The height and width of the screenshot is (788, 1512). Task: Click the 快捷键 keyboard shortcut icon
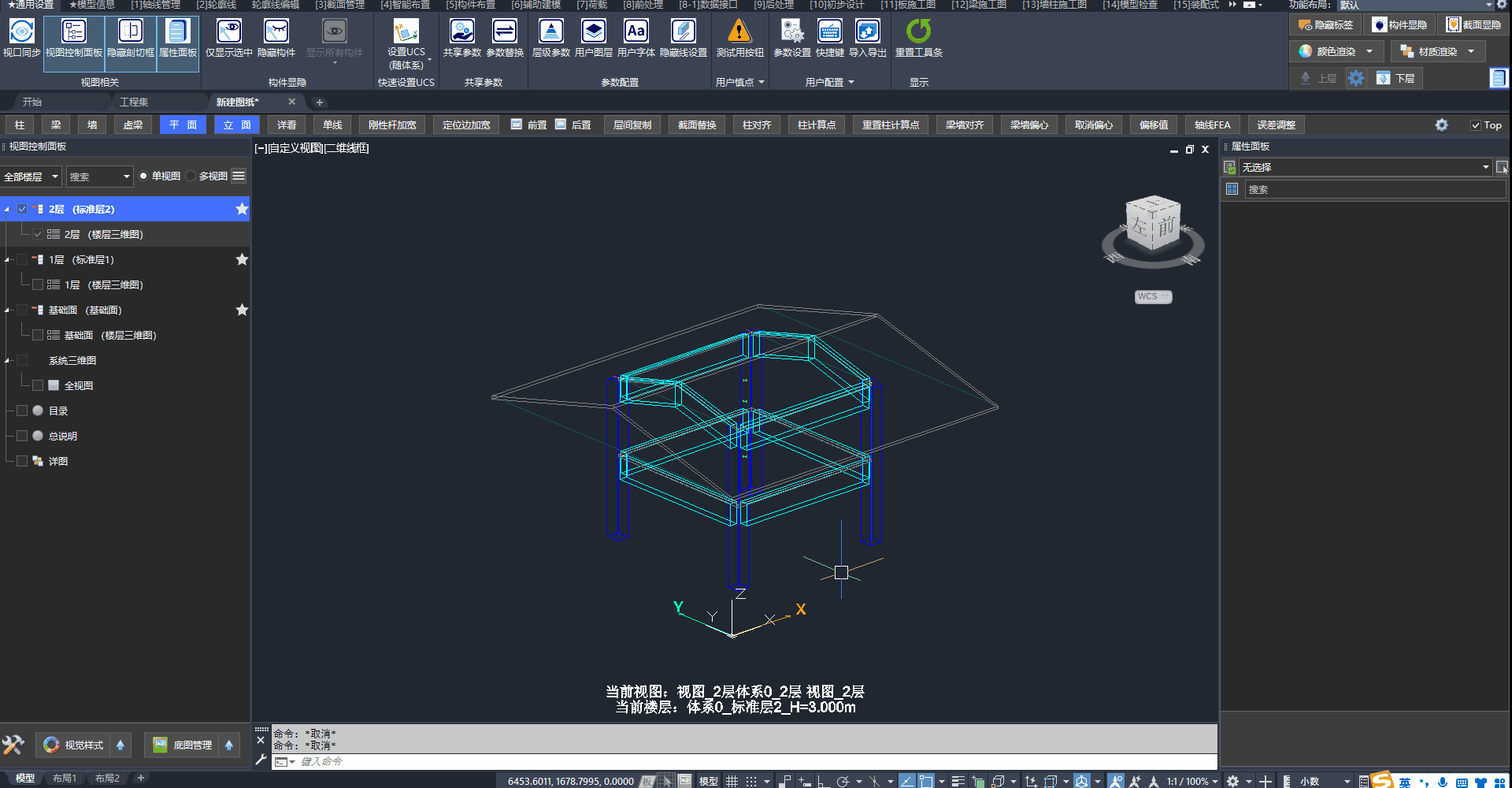pos(829,32)
